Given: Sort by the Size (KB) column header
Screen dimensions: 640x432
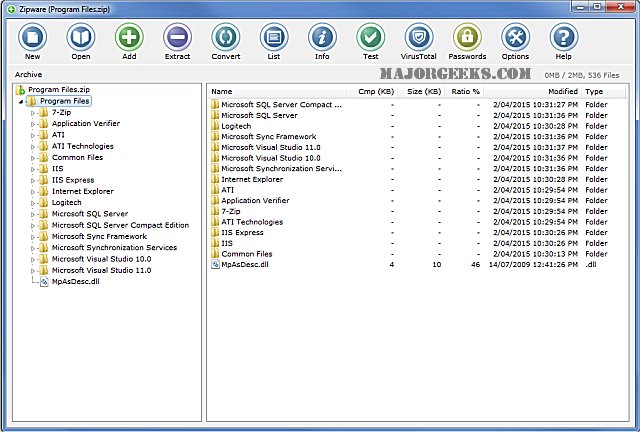Looking at the screenshot, I should pos(421,91).
